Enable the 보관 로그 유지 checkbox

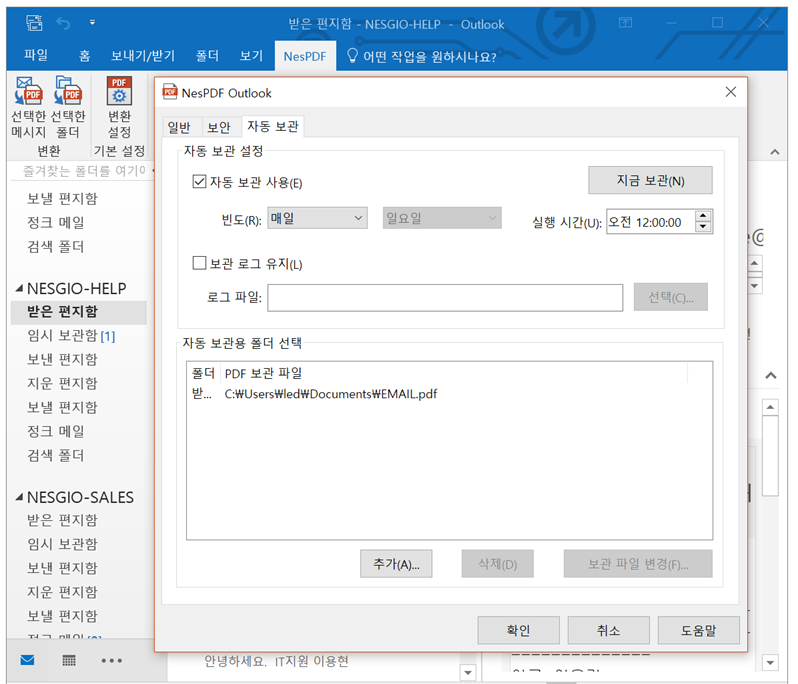(x=199, y=264)
